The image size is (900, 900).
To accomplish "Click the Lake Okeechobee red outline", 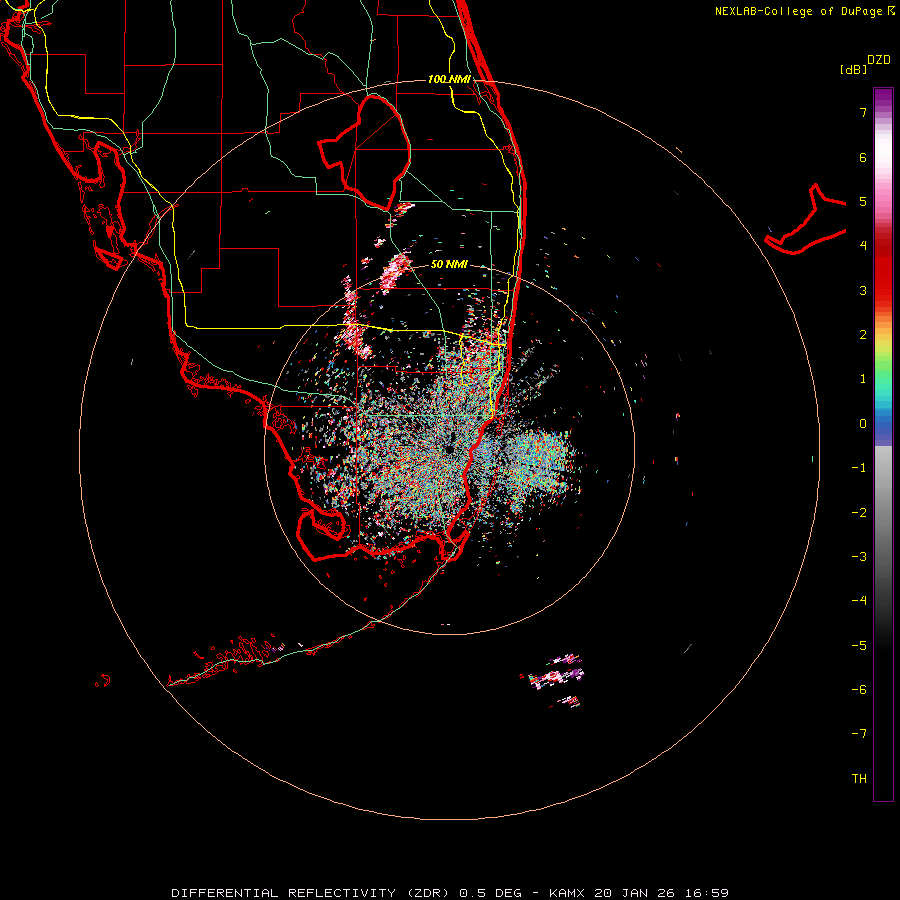I will 364,152.
